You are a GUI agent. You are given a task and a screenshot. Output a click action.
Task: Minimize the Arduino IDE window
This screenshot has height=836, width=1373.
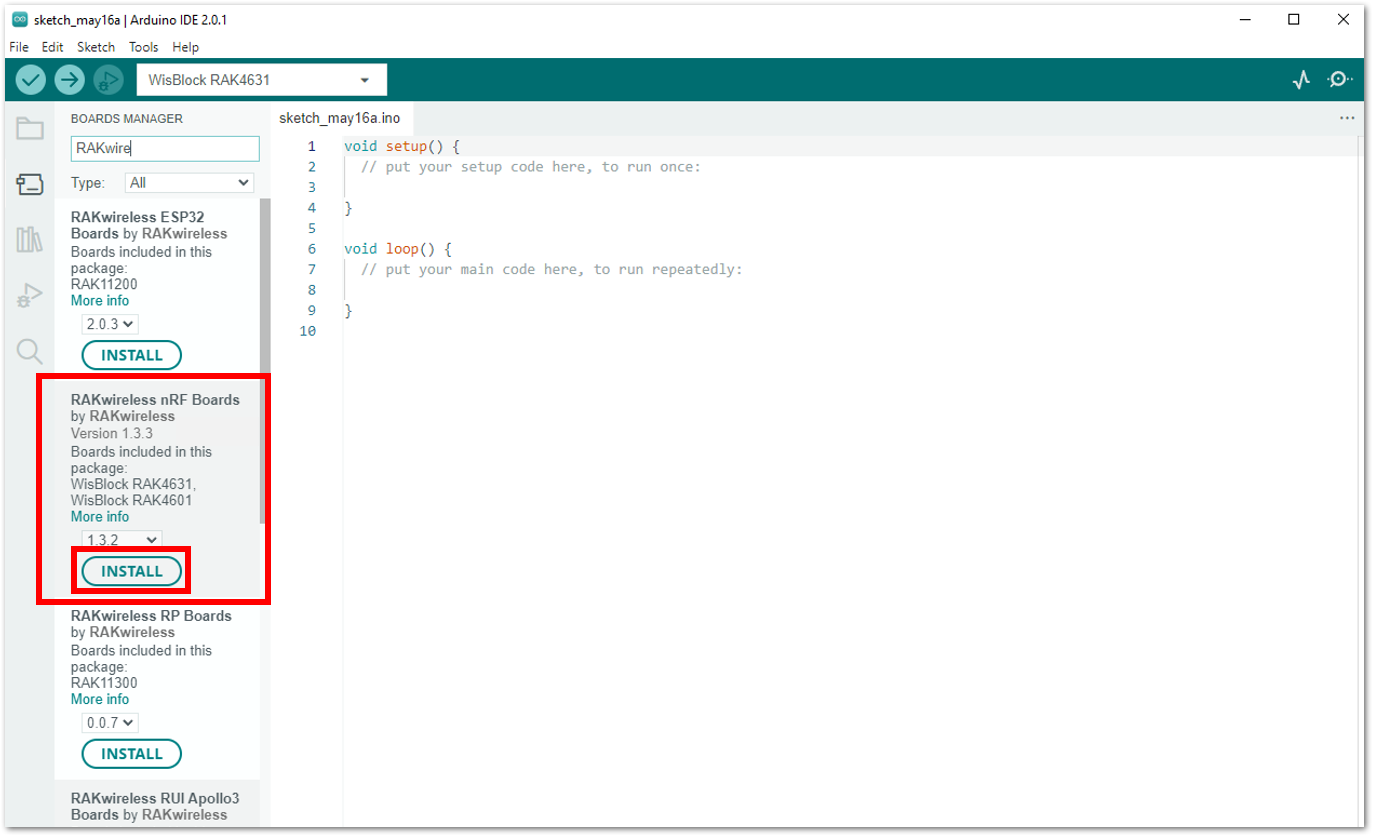1245,19
